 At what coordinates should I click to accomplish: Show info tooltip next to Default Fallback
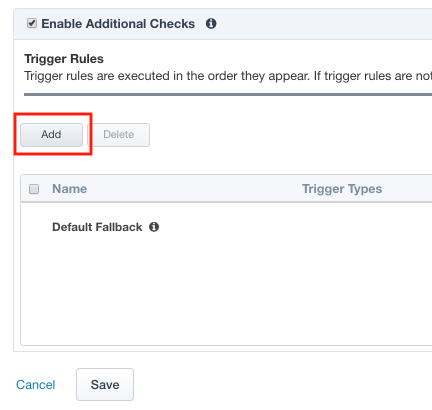pyautogui.click(x=154, y=227)
